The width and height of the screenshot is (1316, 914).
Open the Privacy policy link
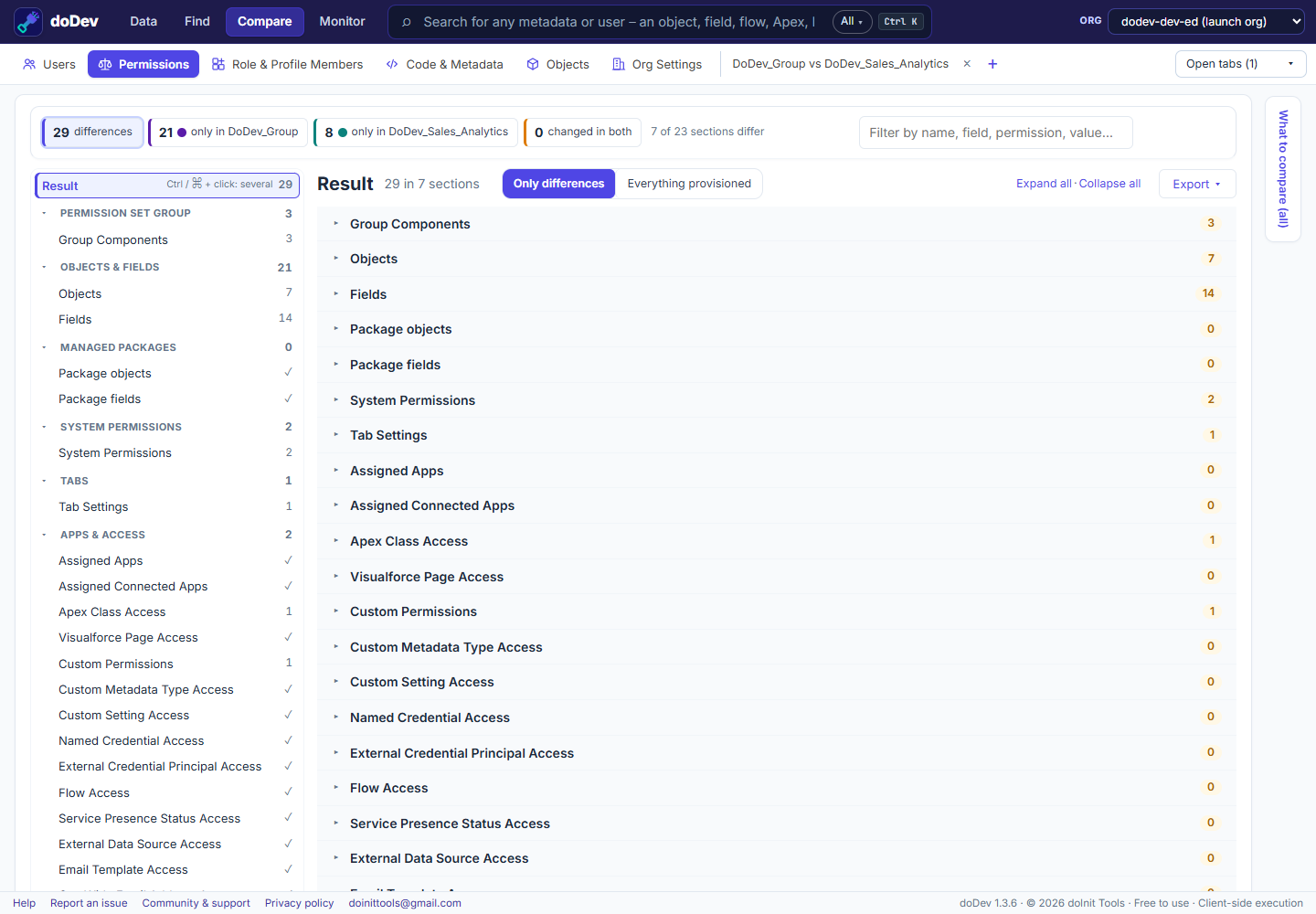click(x=299, y=903)
